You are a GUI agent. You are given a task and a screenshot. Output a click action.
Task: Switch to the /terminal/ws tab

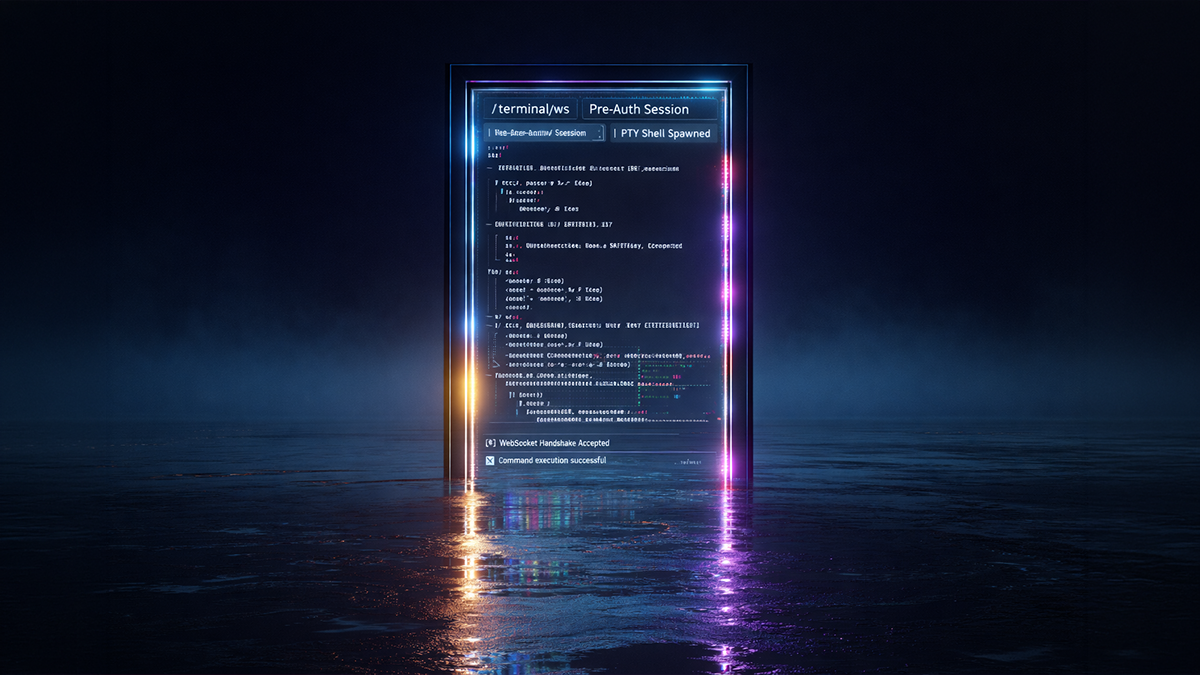[x=528, y=108]
